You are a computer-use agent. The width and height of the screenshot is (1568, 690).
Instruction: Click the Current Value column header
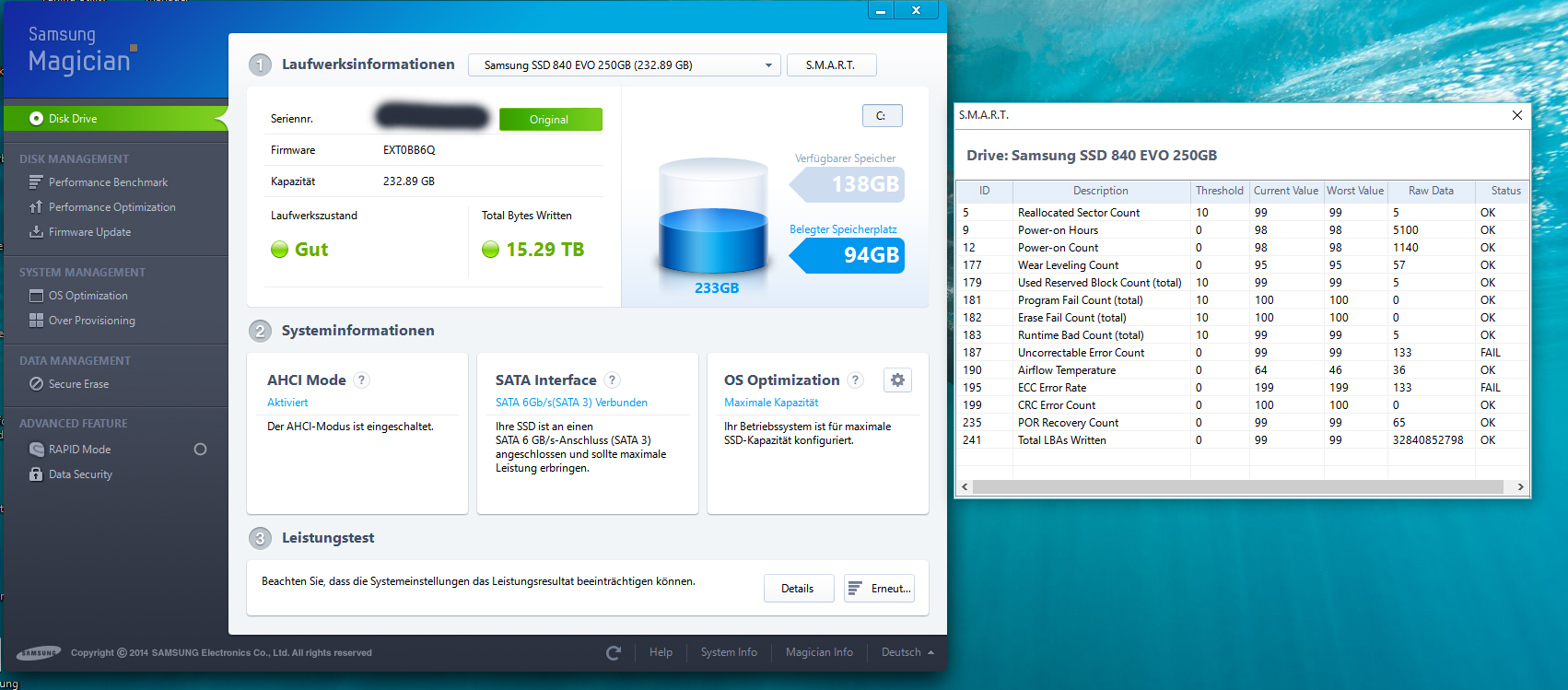(1286, 191)
